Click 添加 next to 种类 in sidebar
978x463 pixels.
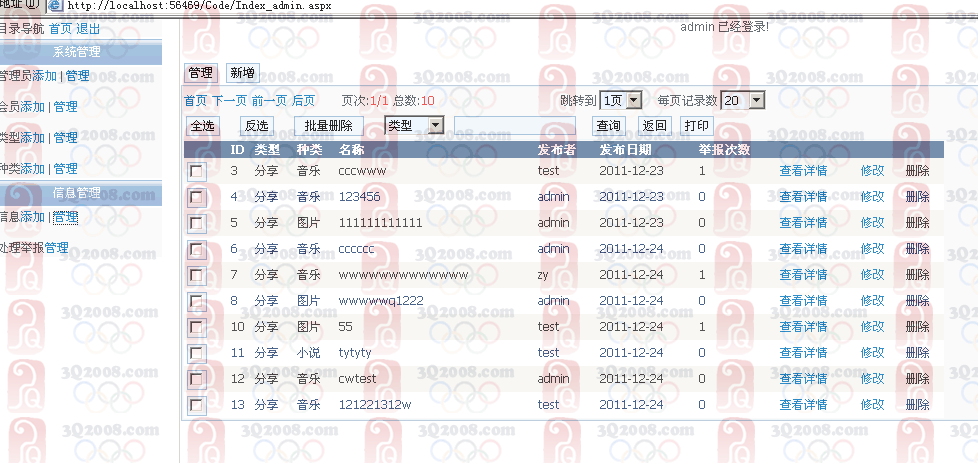33,168
